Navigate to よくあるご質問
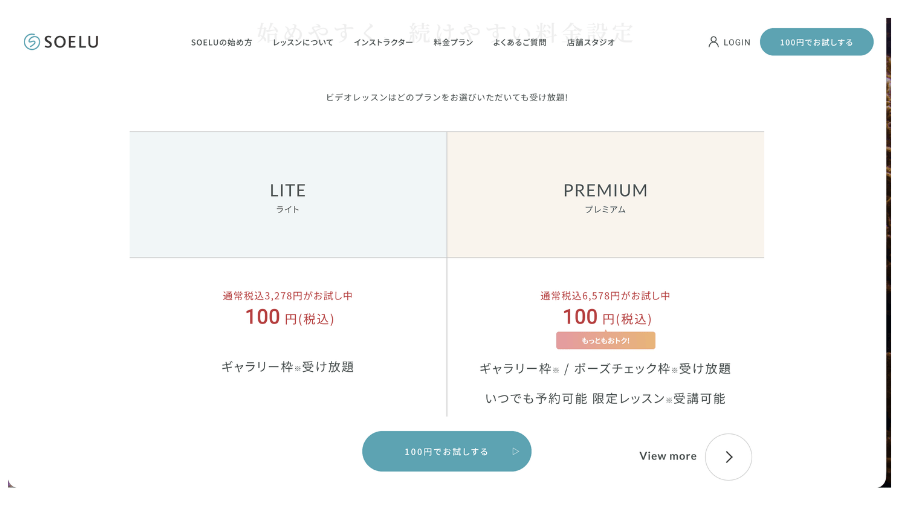The height and width of the screenshot is (506, 900). pos(519,43)
